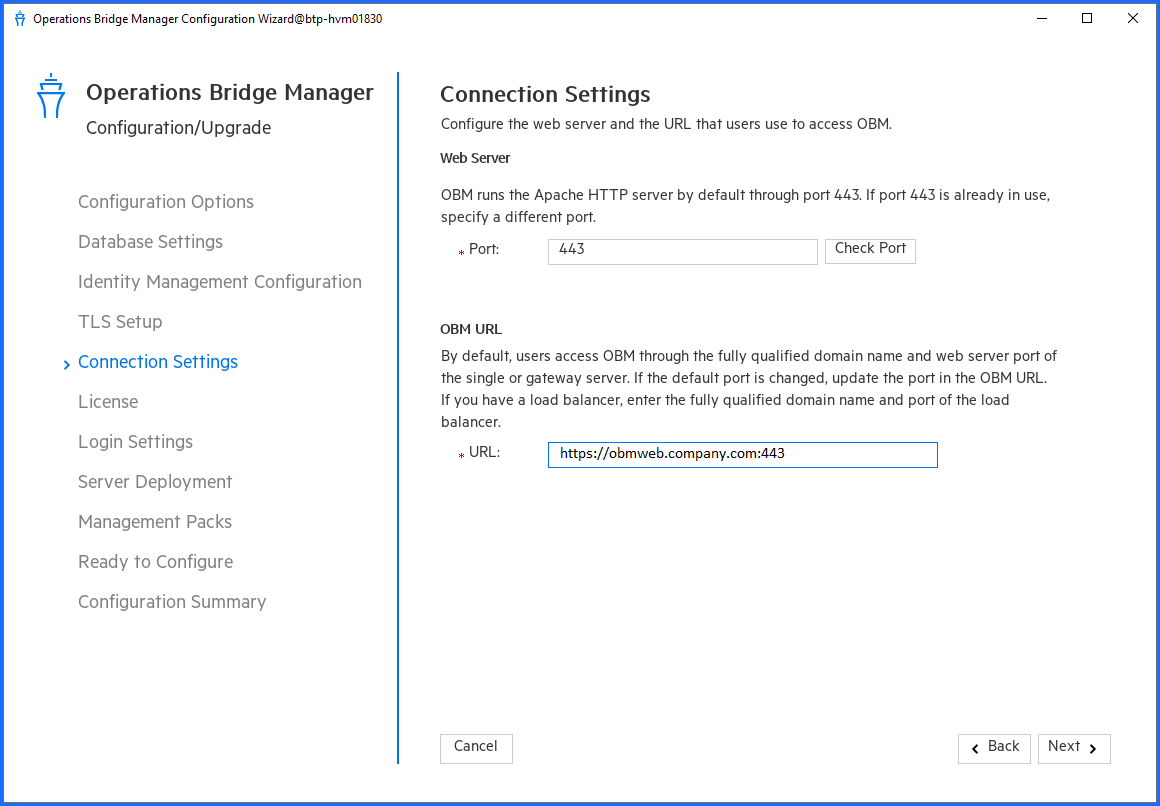Click the Operations Bridge Manager logo
The height and width of the screenshot is (806, 1160).
pos(51,96)
